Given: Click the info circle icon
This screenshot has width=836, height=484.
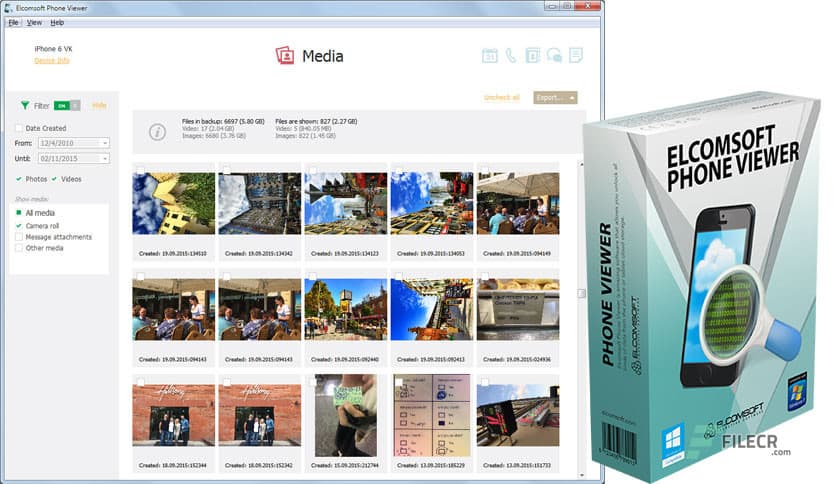Looking at the screenshot, I should [157, 132].
